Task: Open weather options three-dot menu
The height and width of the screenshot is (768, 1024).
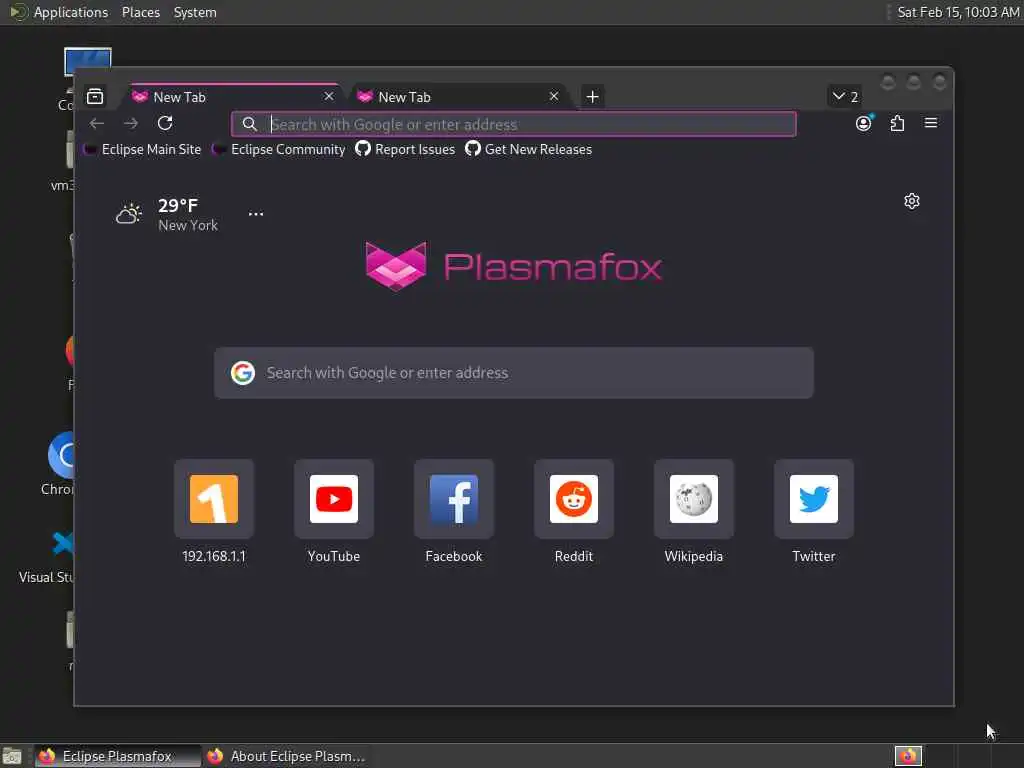Action: coord(256,214)
